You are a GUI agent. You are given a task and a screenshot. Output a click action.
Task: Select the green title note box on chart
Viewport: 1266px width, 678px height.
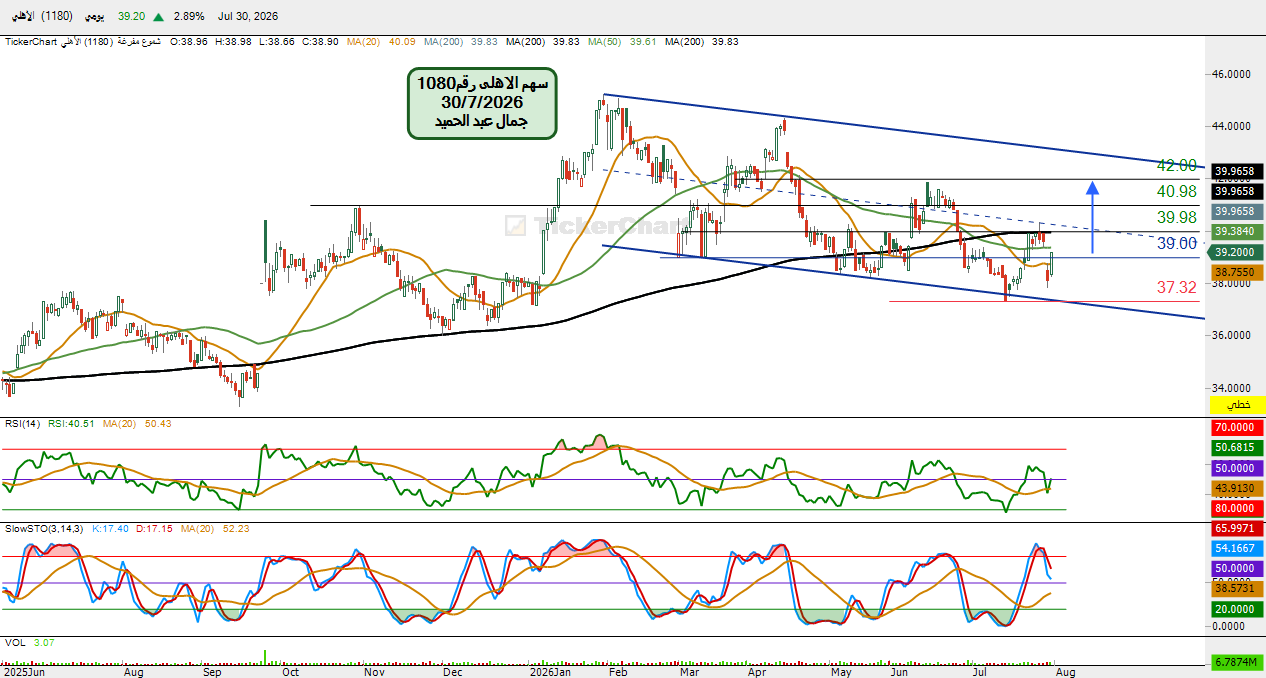[481, 103]
